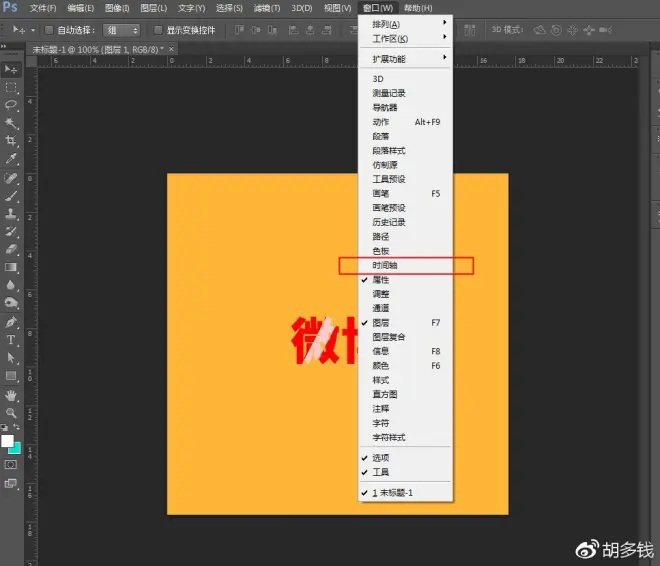Toggle the checked 属性 panel entry
The height and width of the screenshot is (566, 660).
coord(406,280)
